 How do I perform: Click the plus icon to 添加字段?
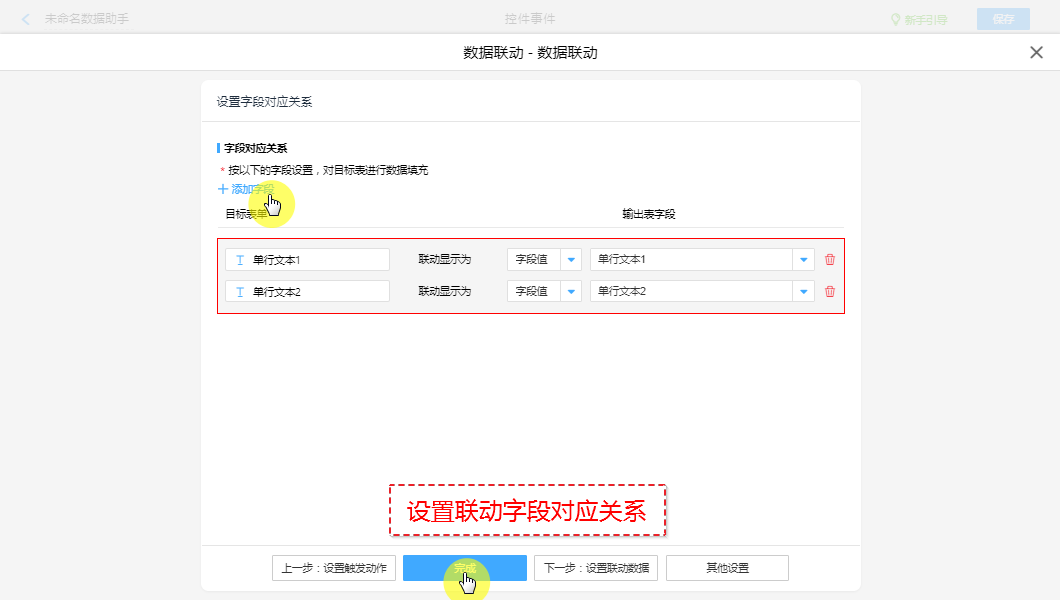coord(223,189)
